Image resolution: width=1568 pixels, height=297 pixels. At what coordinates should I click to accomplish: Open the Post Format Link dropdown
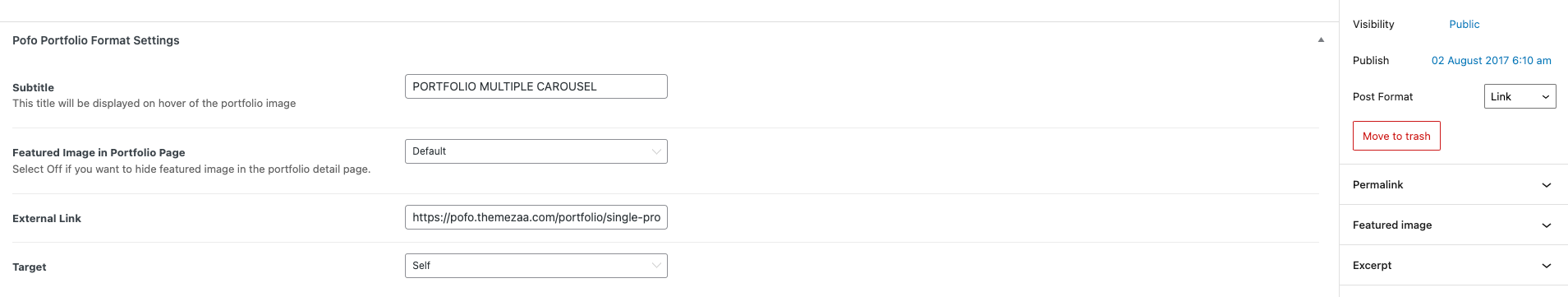coord(1520,96)
